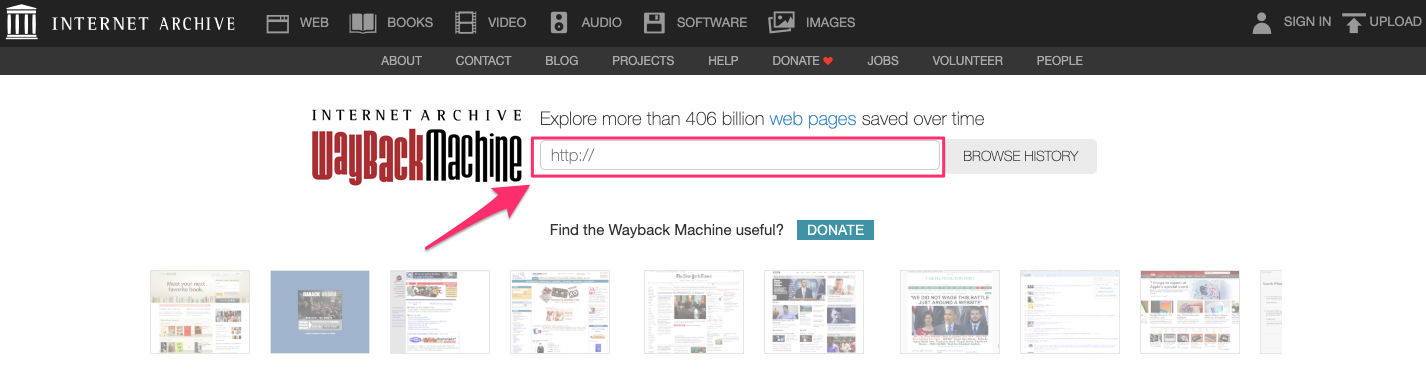Click Donate with the heart in navigation
Viewport: 1426px width, 380px height.
802,61
